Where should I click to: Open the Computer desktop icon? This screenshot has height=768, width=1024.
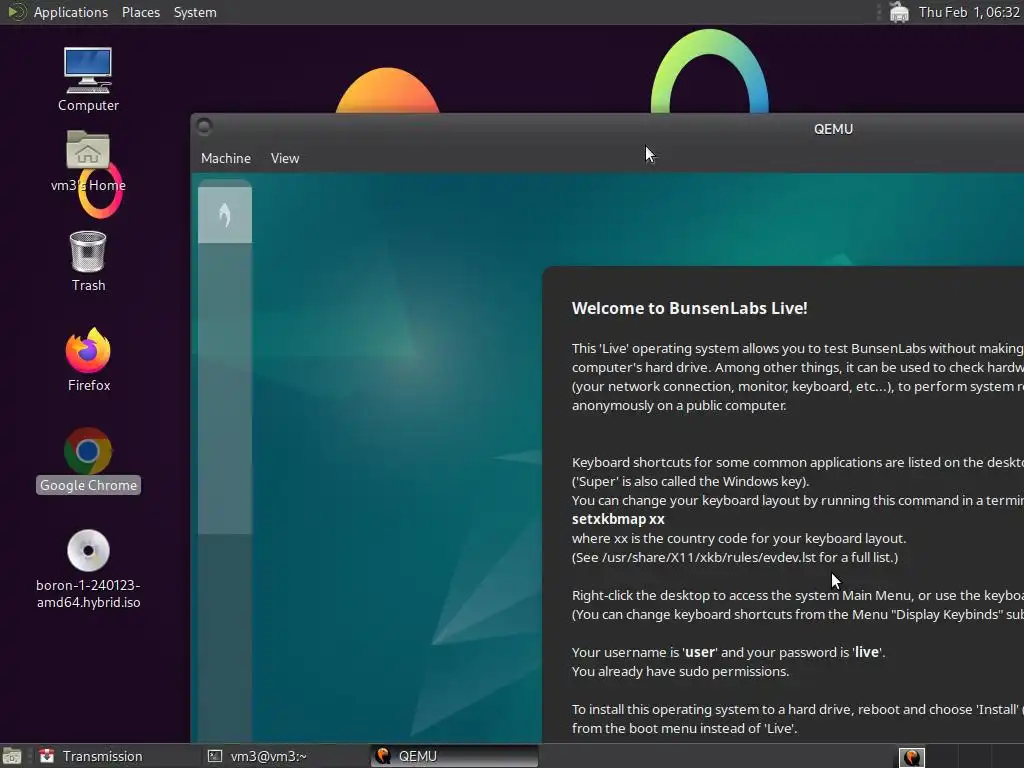tap(88, 78)
